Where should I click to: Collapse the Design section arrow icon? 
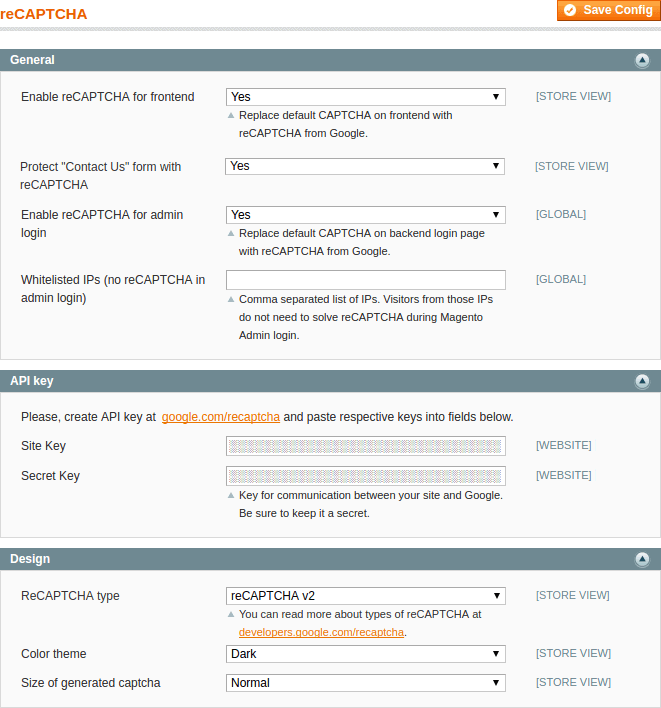[642, 559]
